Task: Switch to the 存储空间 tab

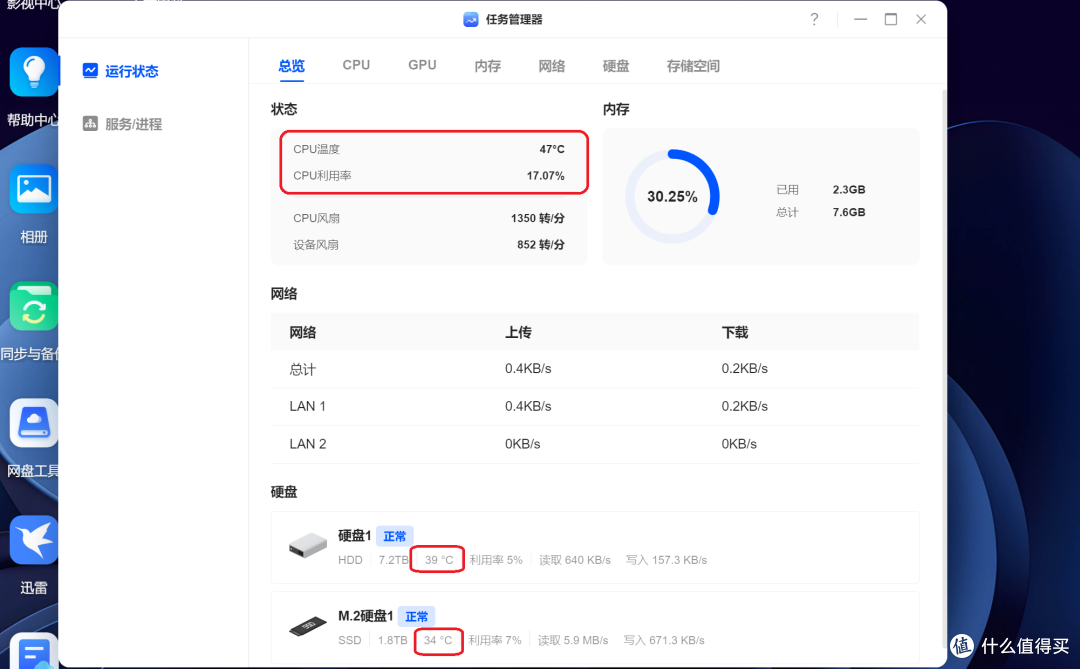Action: (x=693, y=66)
